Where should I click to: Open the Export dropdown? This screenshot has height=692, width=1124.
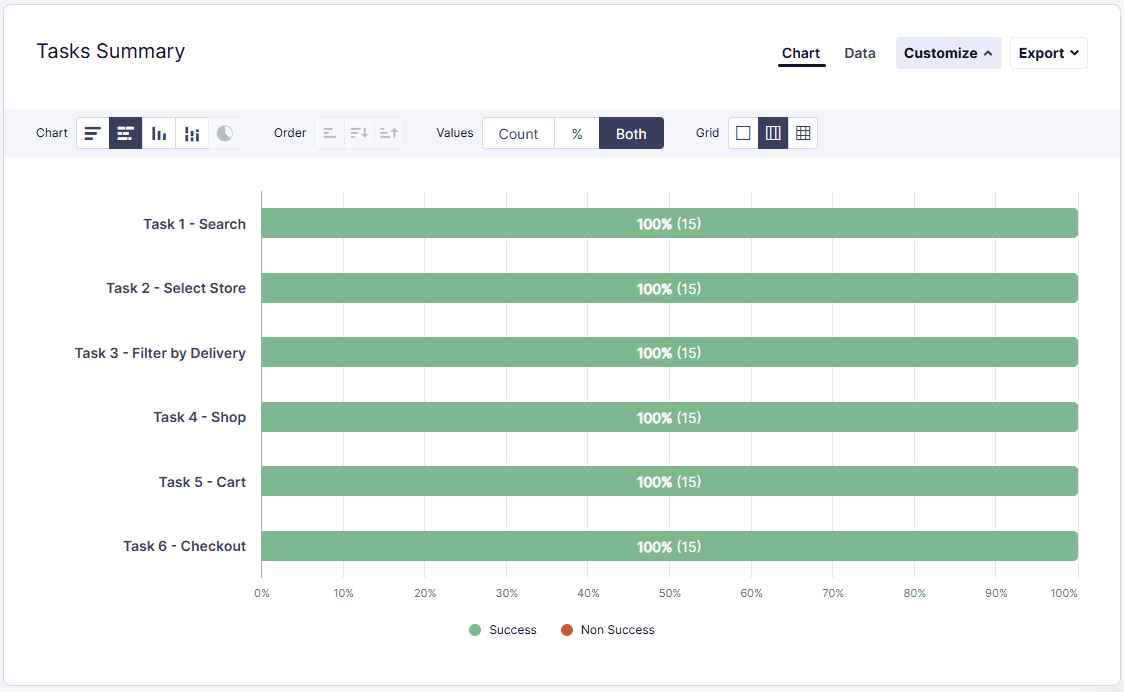click(1048, 52)
